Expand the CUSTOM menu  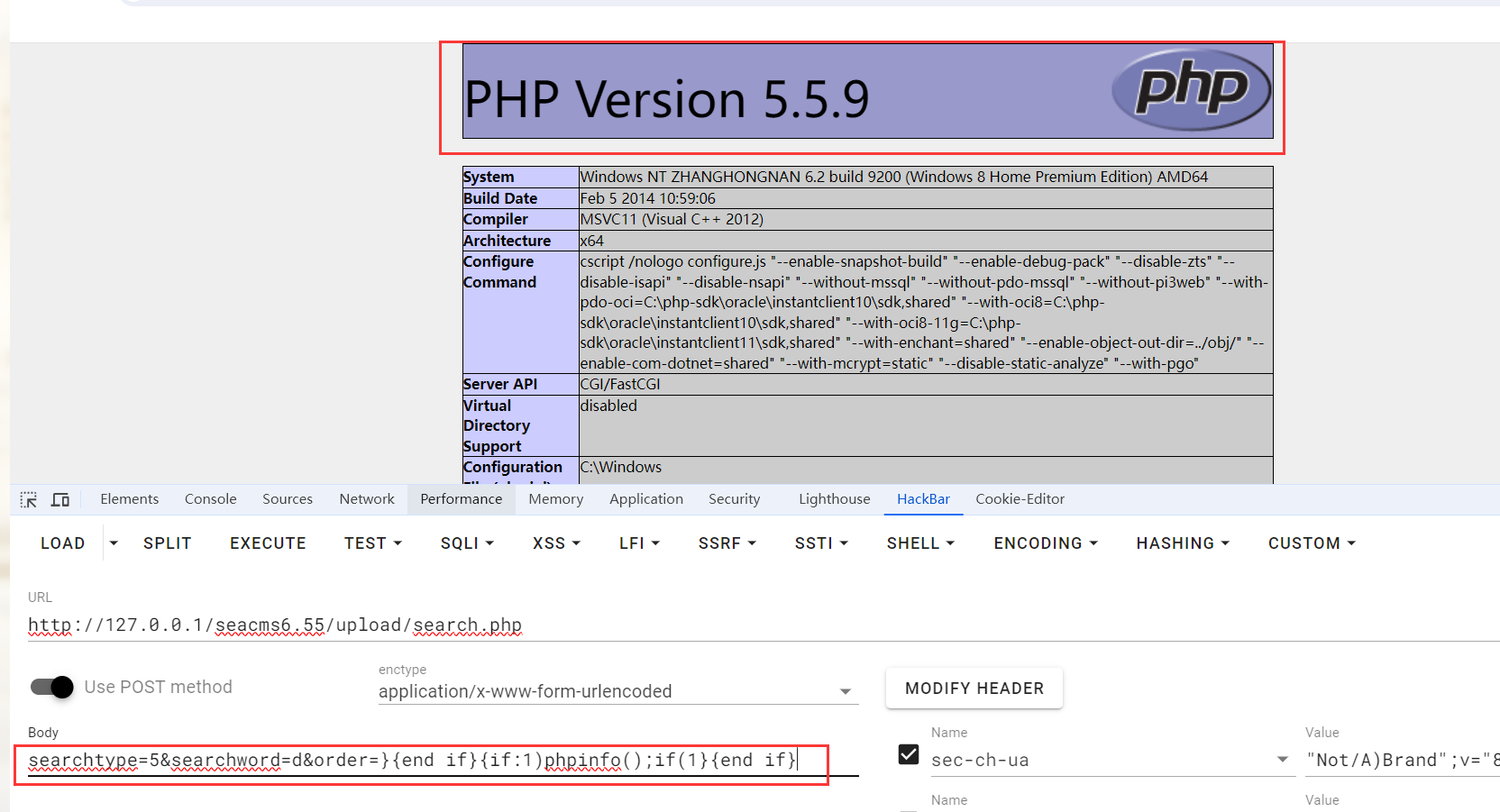(x=1312, y=543)
